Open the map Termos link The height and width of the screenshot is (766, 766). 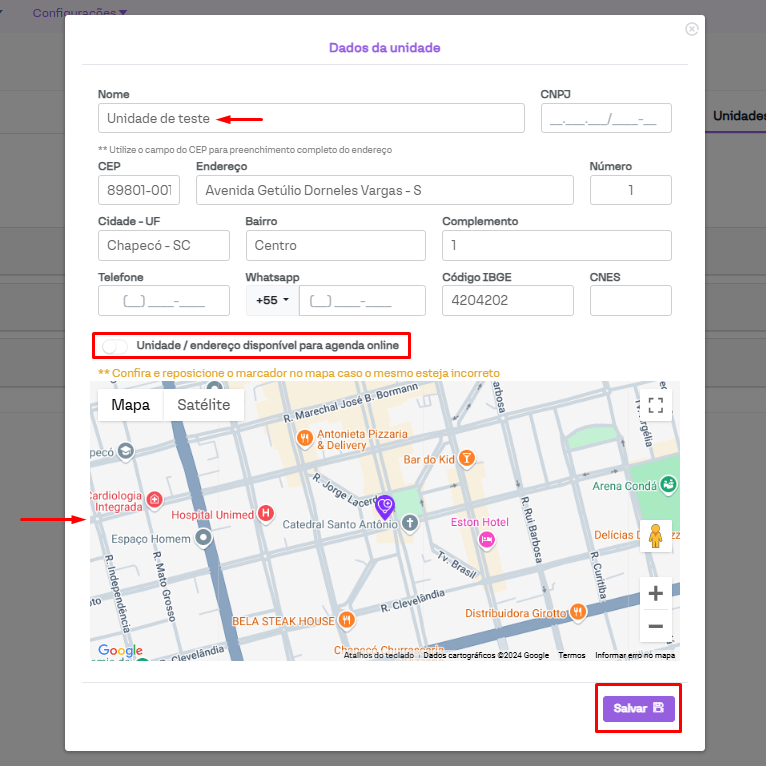coord(572,656)
